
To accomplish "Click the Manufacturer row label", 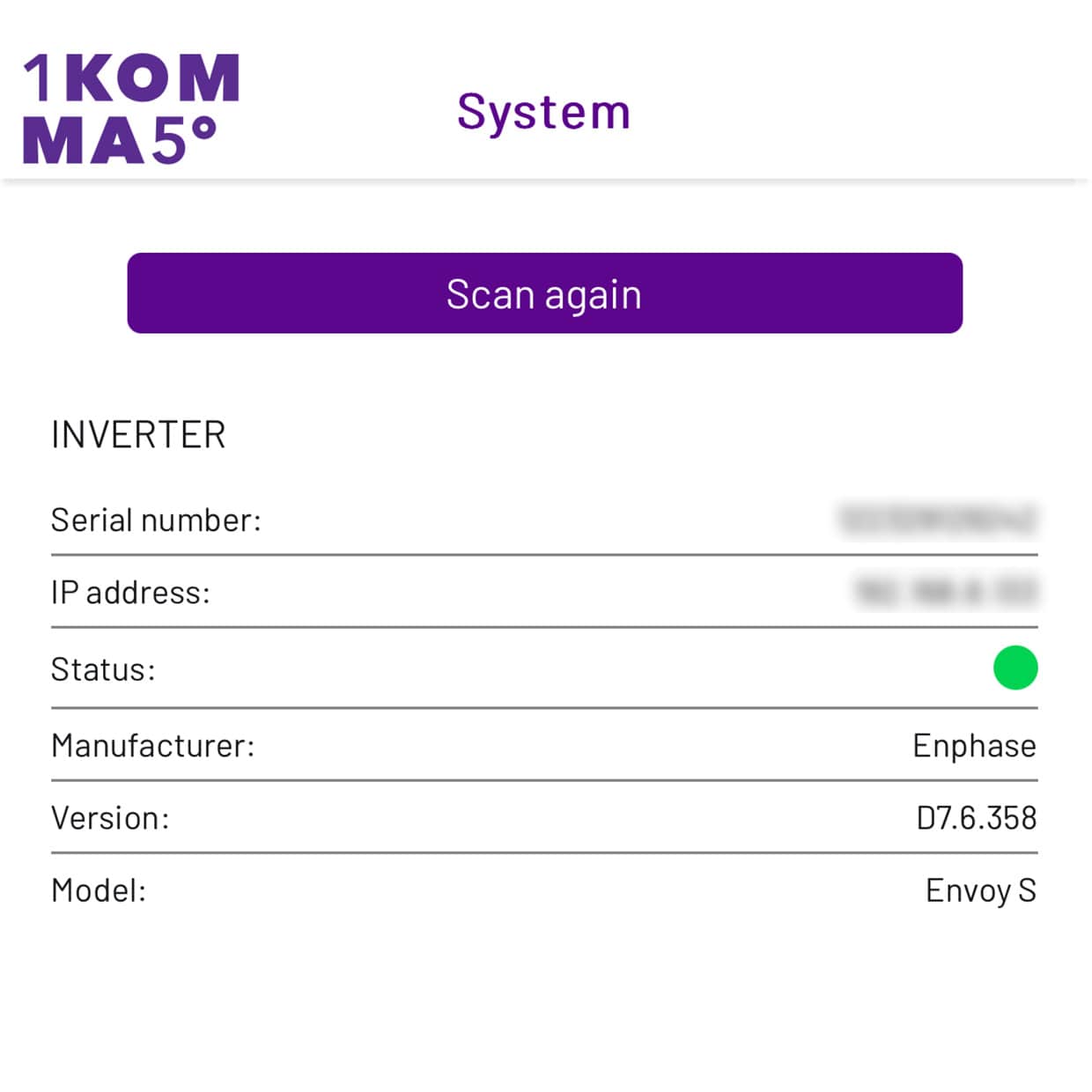I will pyautogui.click(x=153, y=745).
